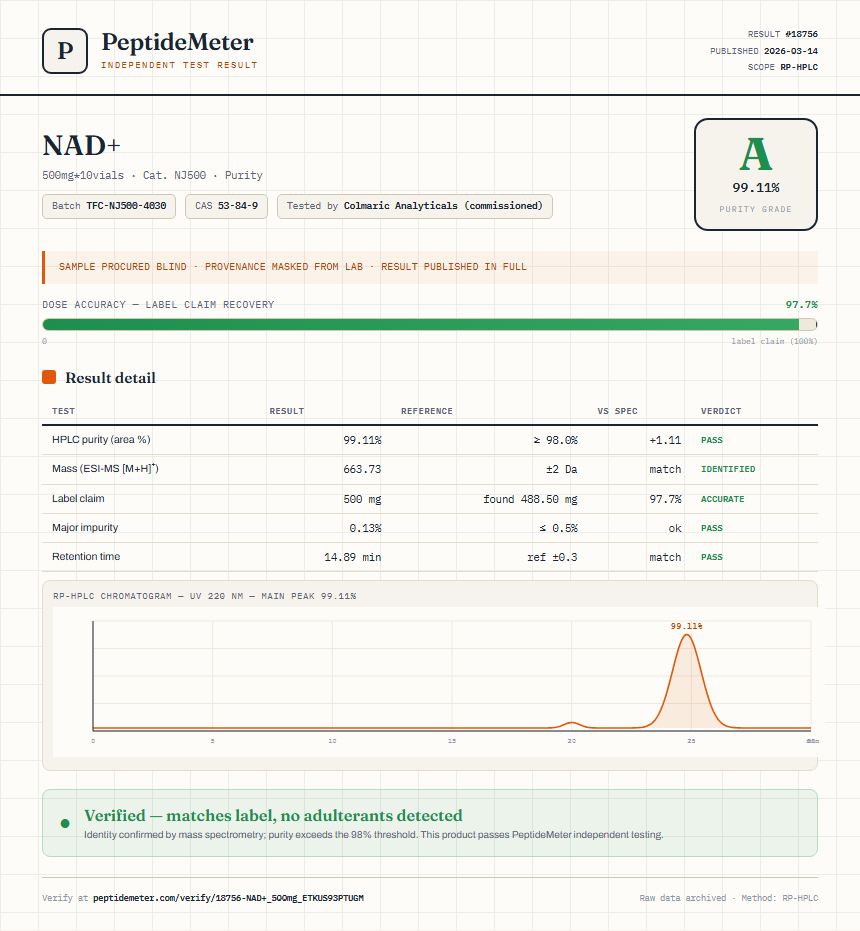Click the PUBLISHED 2026-03-14 date
The image size is (860, 931).
764,51
